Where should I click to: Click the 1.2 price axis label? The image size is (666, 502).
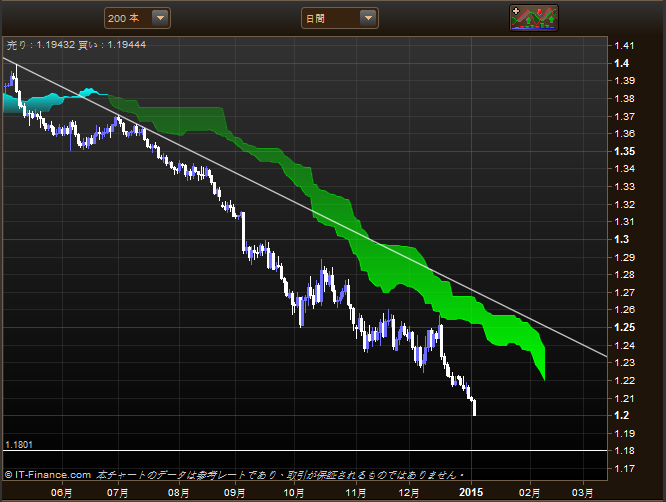(x=621, y=415)
